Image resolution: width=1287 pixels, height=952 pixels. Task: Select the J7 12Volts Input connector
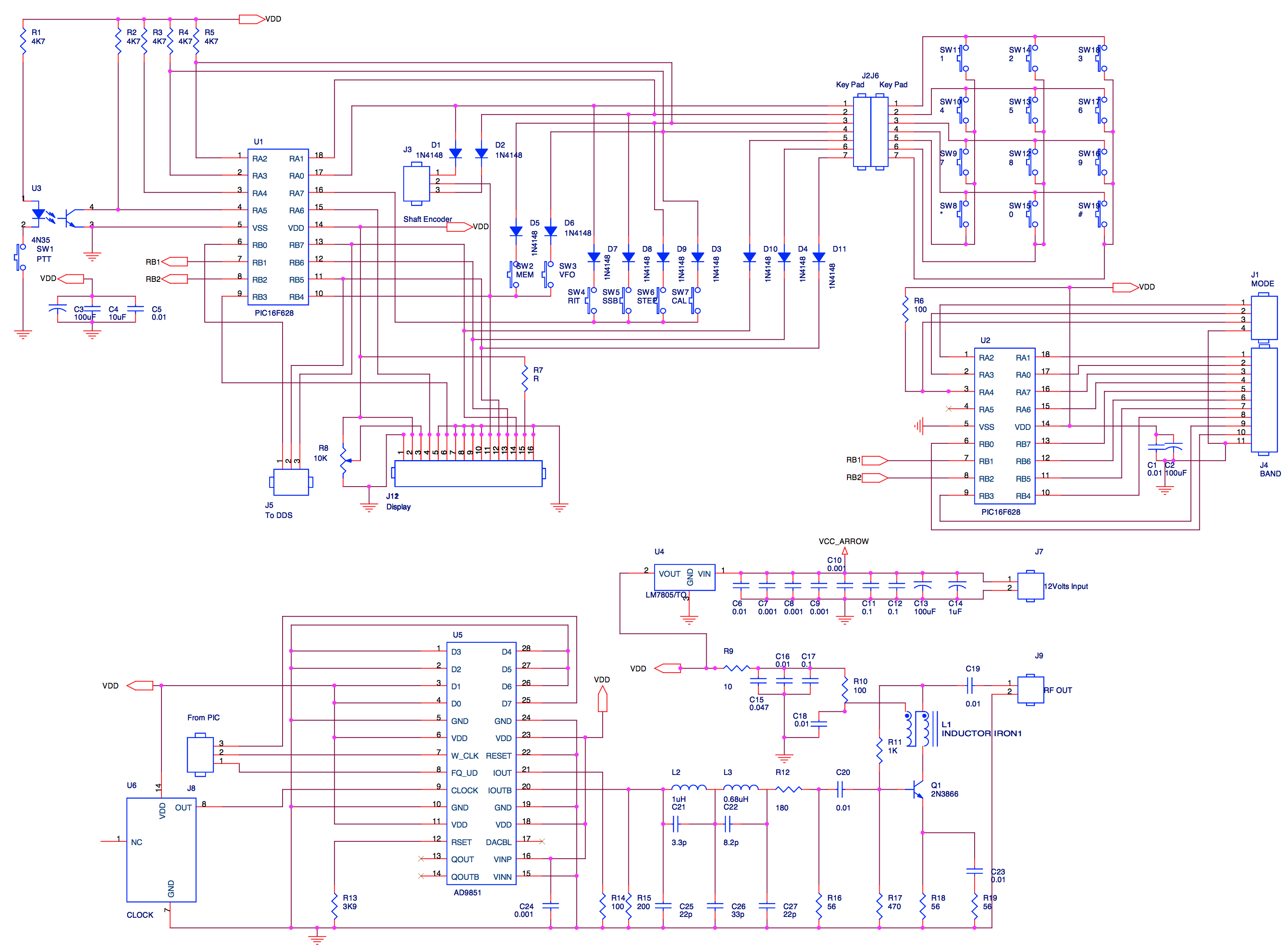click(x=1030, y=586)
